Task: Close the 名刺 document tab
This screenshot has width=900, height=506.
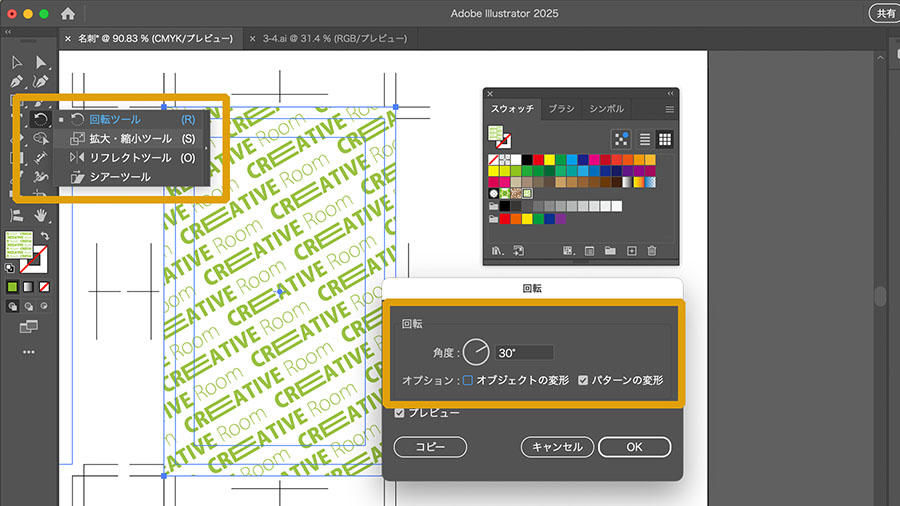Action: point(68,38)
